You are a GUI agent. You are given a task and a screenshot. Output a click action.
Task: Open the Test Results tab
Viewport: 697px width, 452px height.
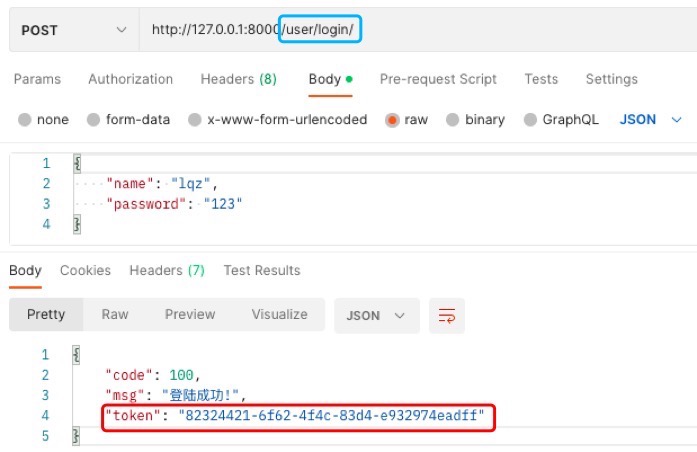click(x=261, y=270)
